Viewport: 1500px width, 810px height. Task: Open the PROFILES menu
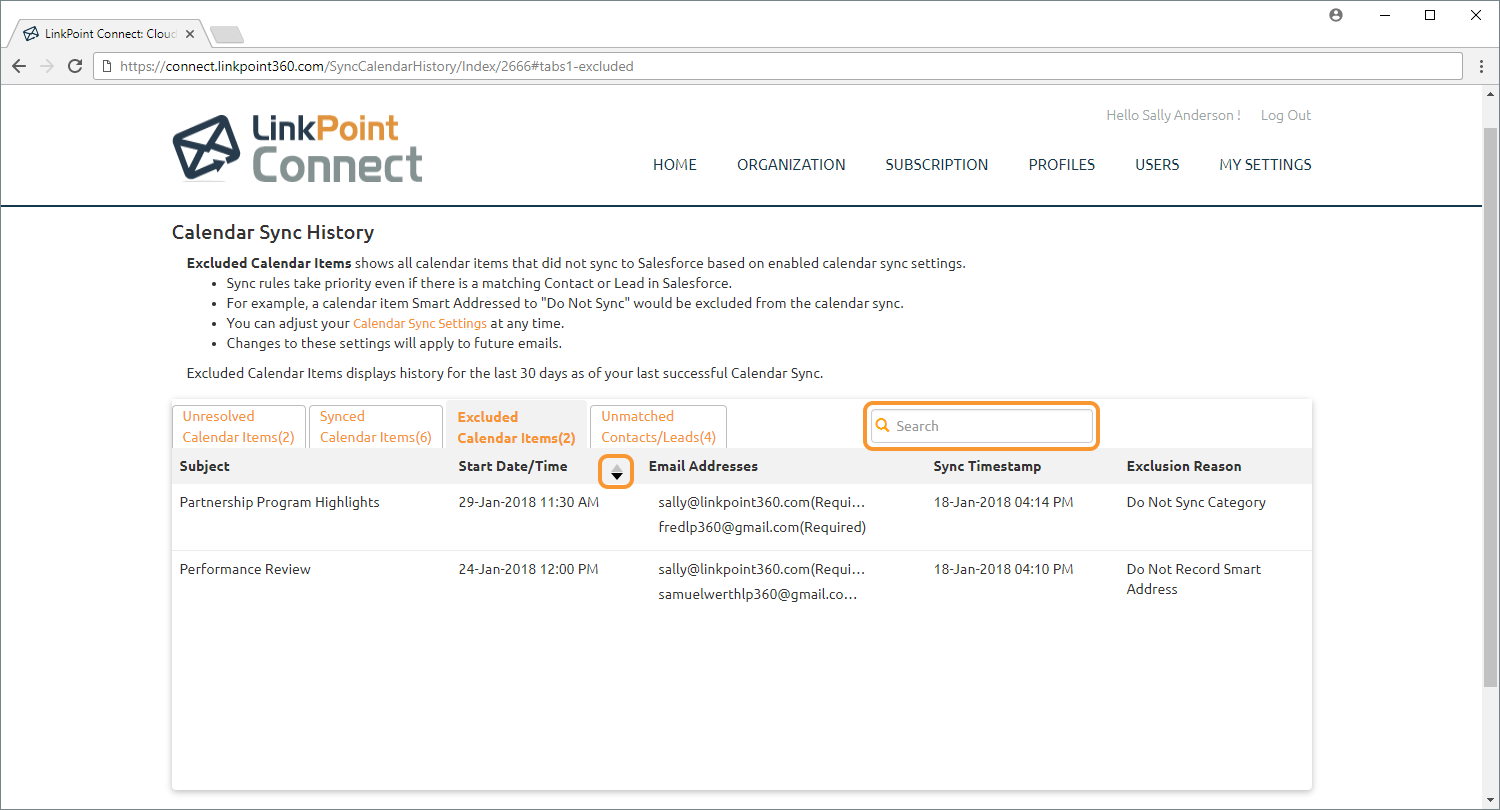tap(1062, 165)
